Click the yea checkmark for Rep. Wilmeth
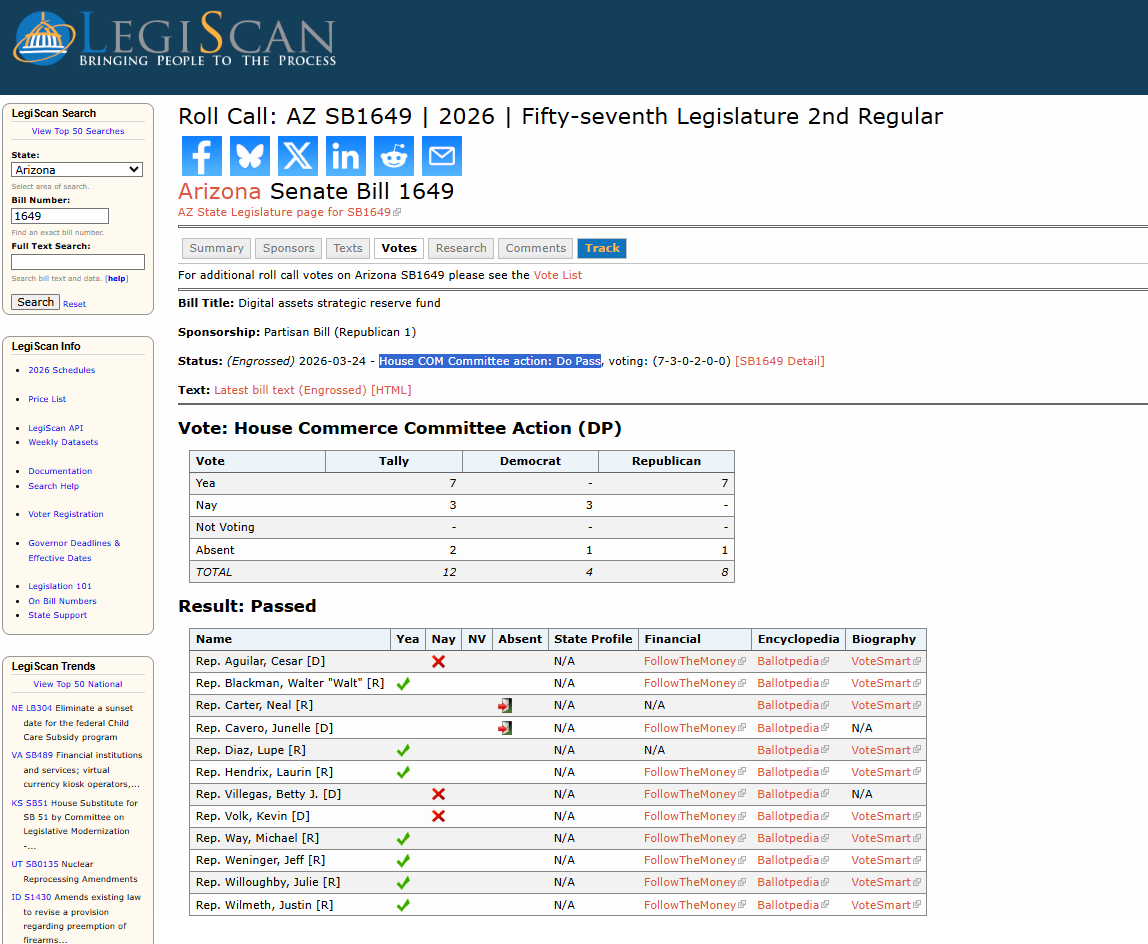Image resolution: width=1148 pixels, height=944 pixels. (x=403, y=905)
